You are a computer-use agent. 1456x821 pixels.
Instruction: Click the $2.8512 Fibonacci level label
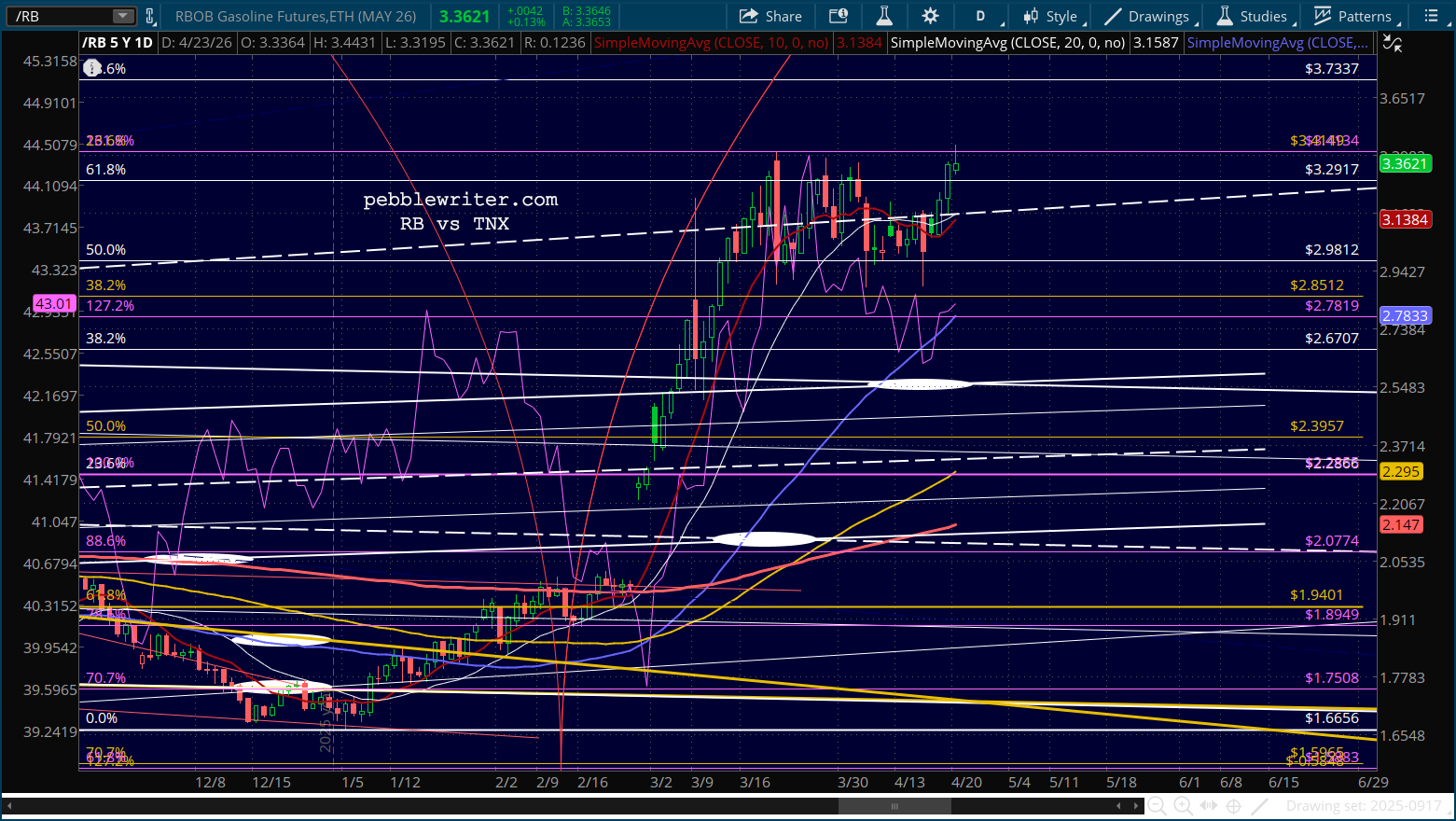[x=1317, y=285]
